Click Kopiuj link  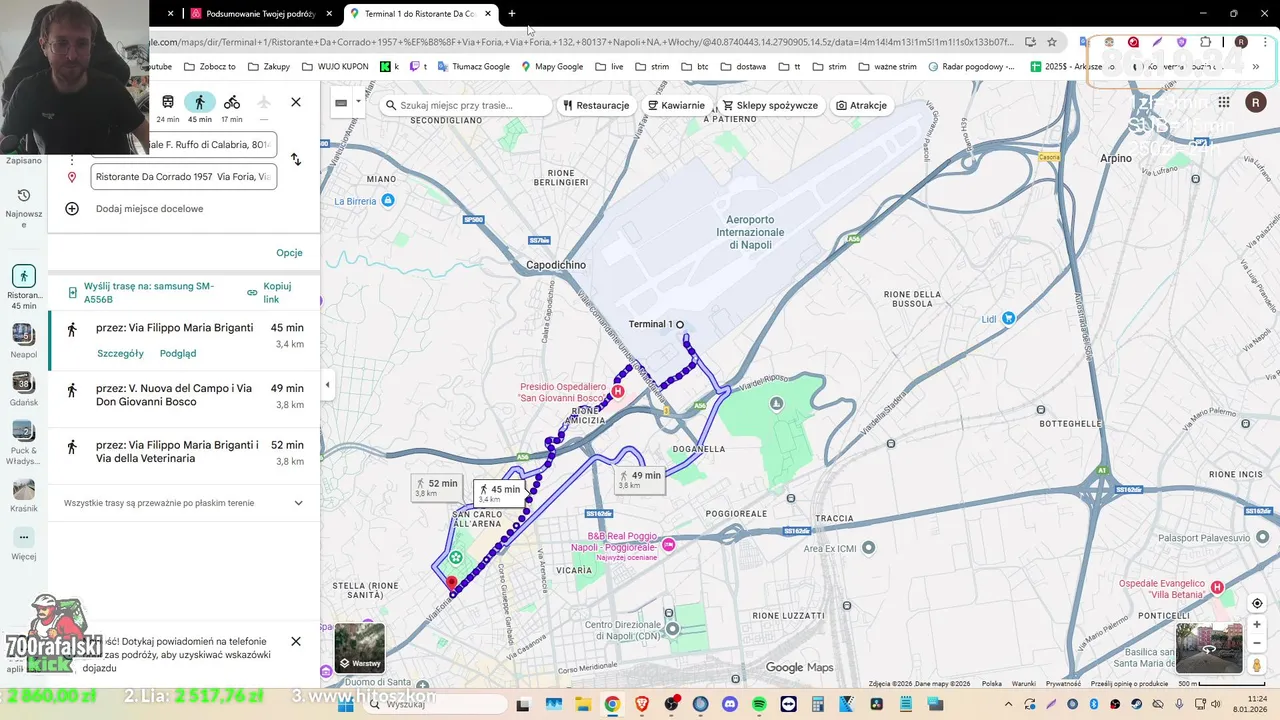pyautogui.click(x=270, y=292)
